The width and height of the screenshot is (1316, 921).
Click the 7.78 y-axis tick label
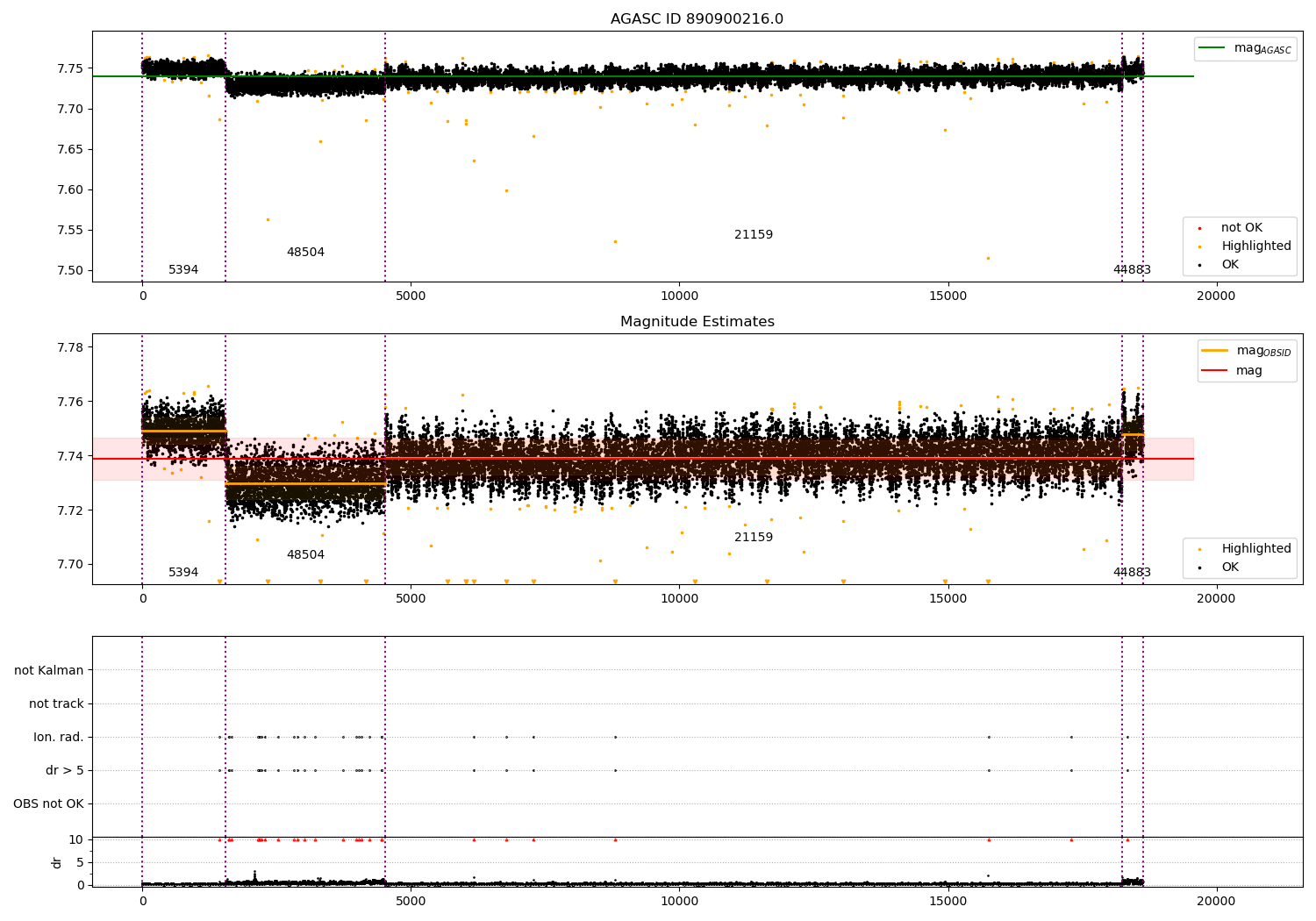(x=71, y=347)
